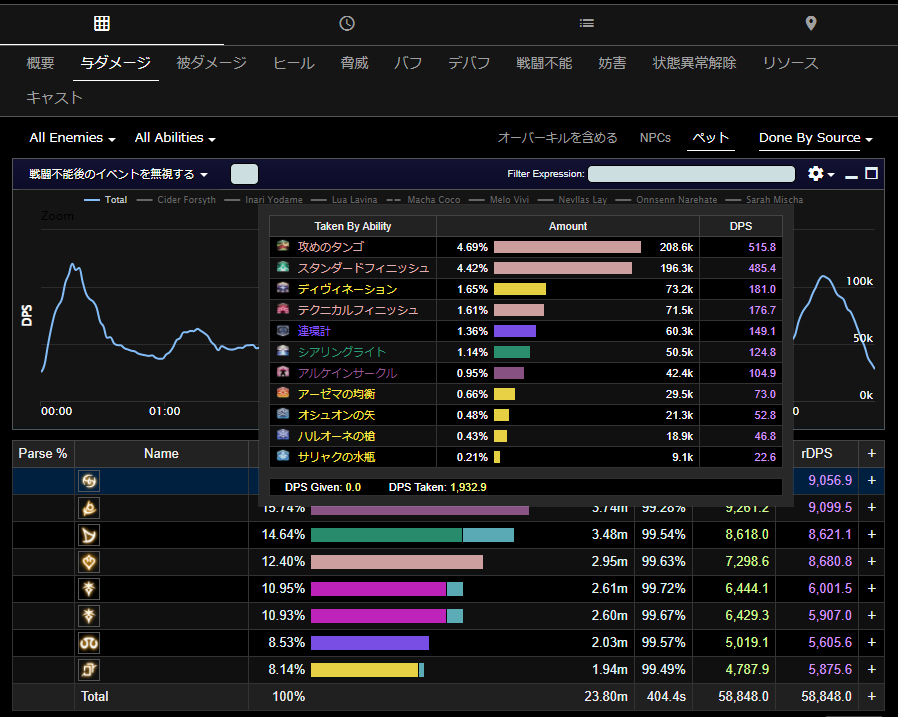Viewport: 898px width, 717px height.
Task: Click the Samurai job icon row
Action: point(89,481)
